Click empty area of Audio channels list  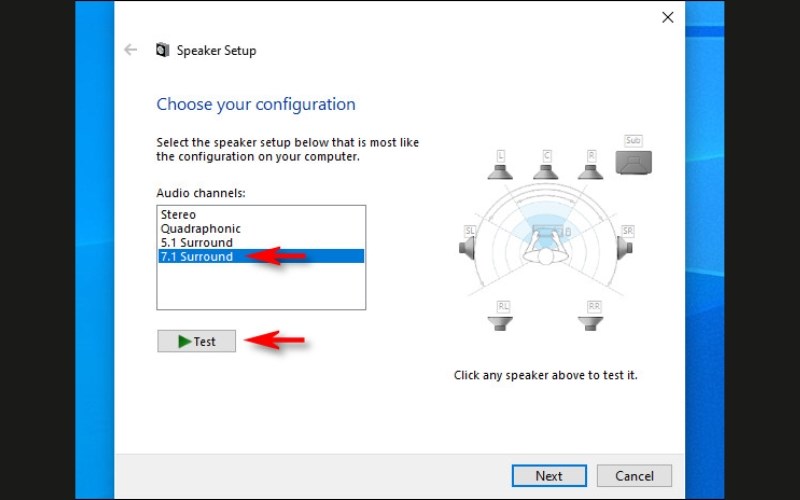click(x=261, y=286)
